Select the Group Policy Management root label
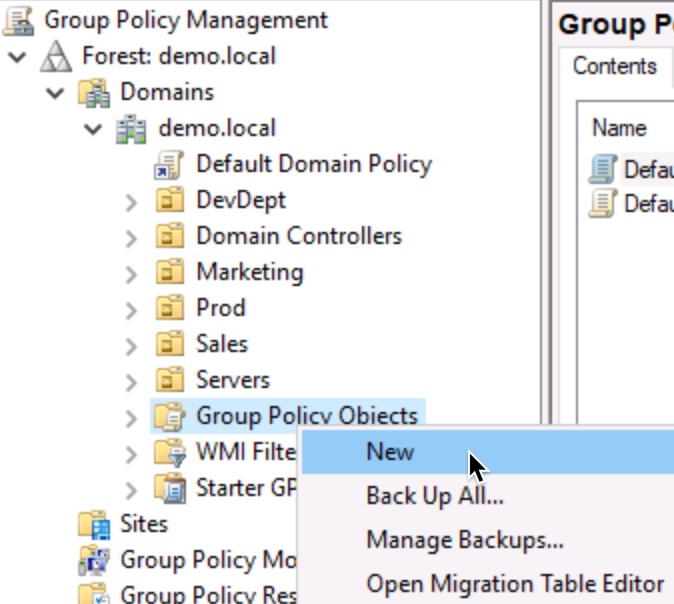This screenshot has height=604, width=674. pos(186,21)
